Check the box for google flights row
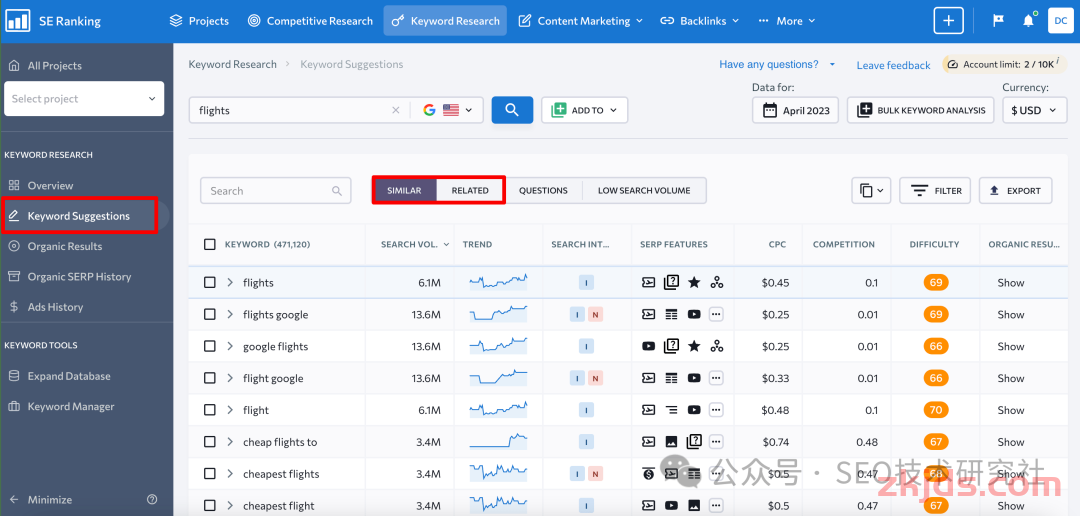 click(209, 347)
